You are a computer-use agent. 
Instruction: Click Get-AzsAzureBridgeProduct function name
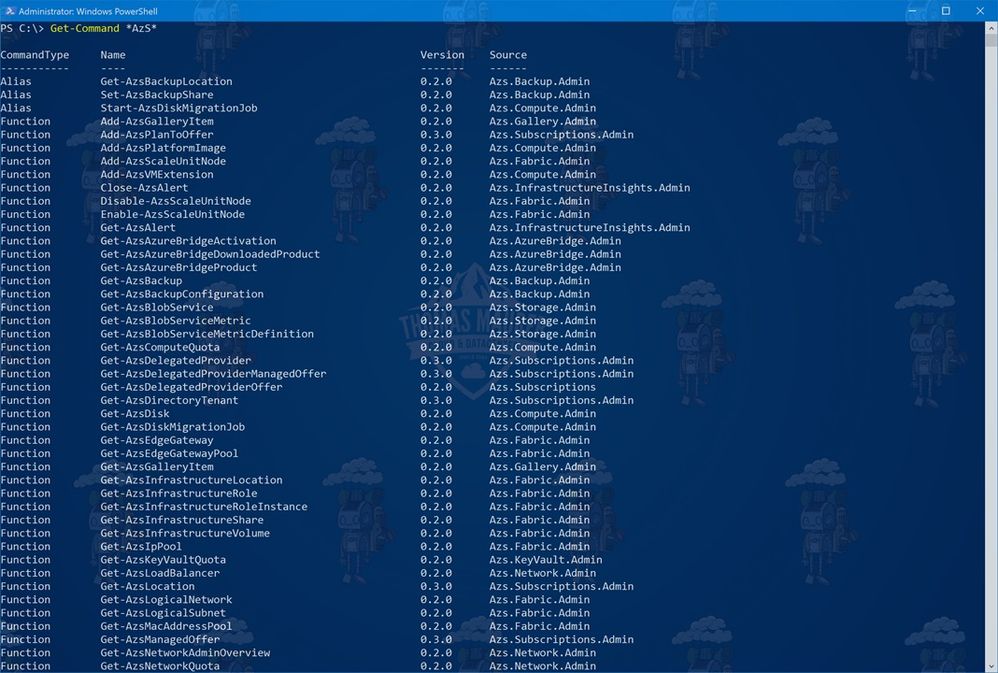(179, 268)
